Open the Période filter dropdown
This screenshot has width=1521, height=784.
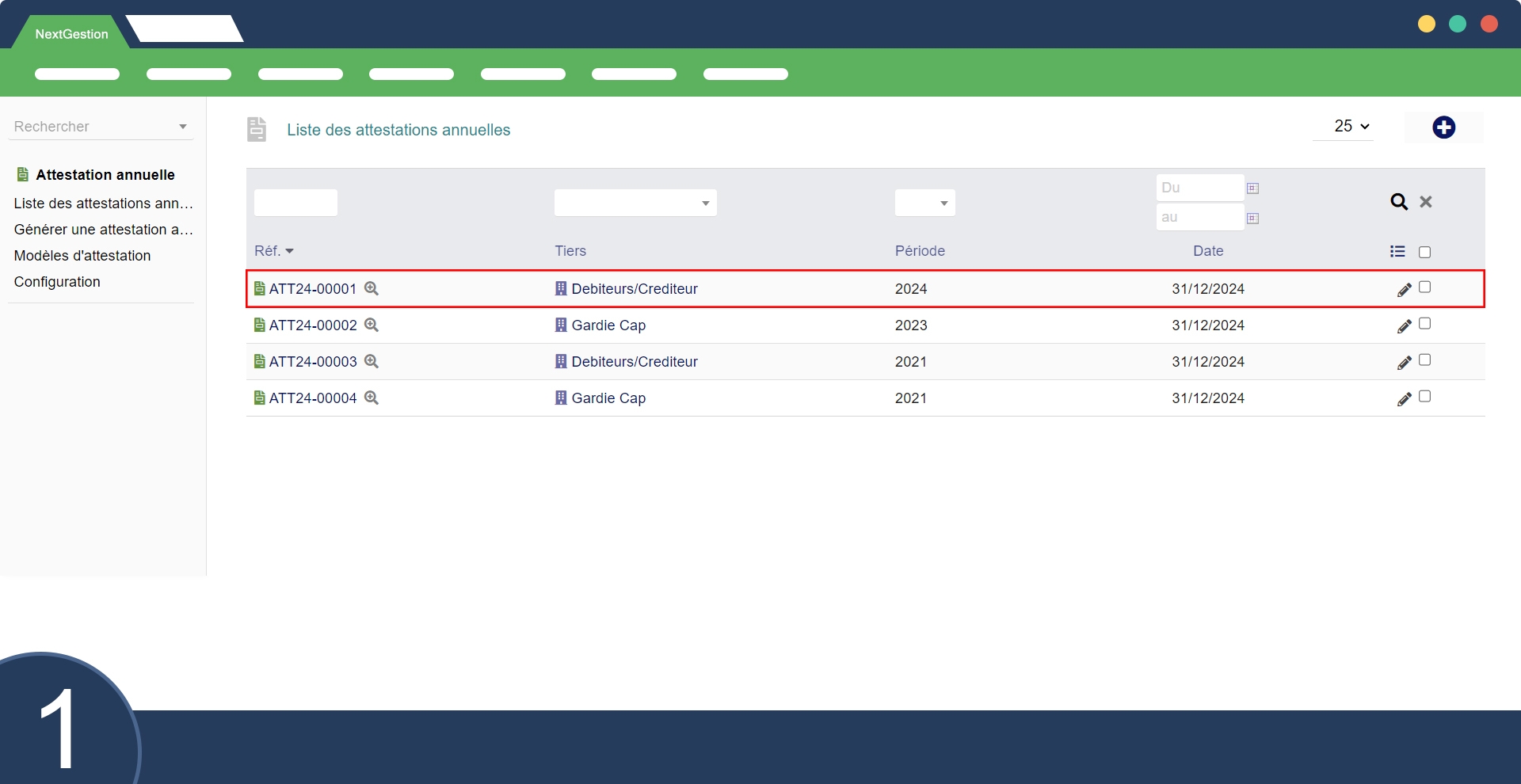coord(924,203)
